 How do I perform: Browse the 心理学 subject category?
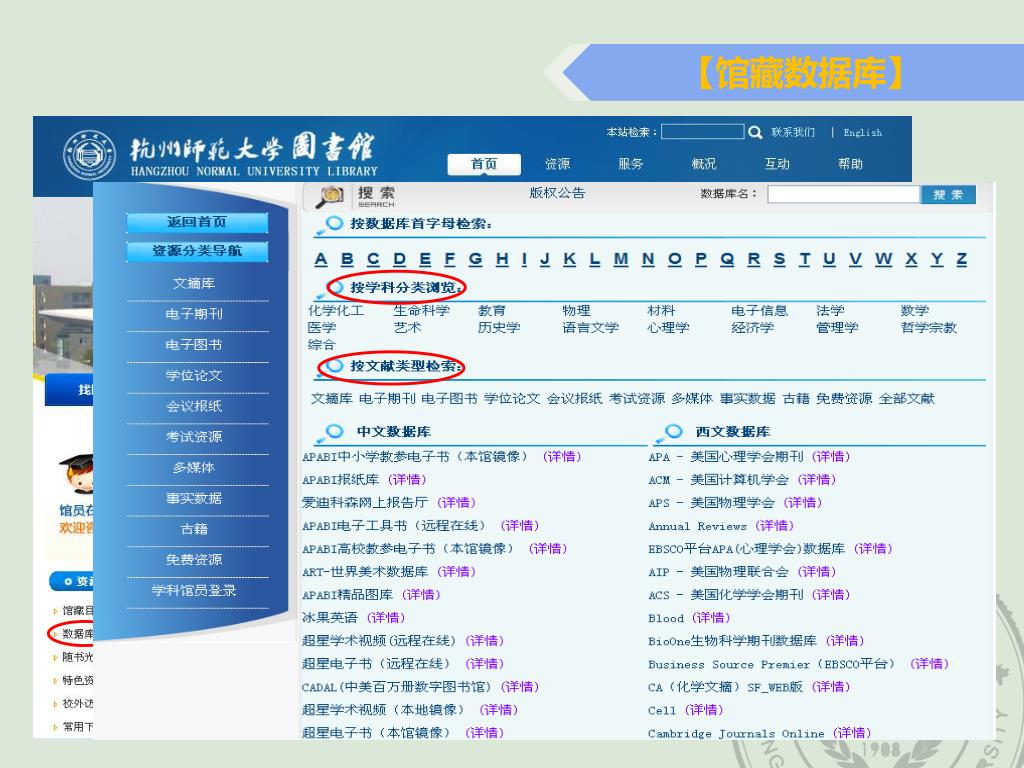pos(668,328)
